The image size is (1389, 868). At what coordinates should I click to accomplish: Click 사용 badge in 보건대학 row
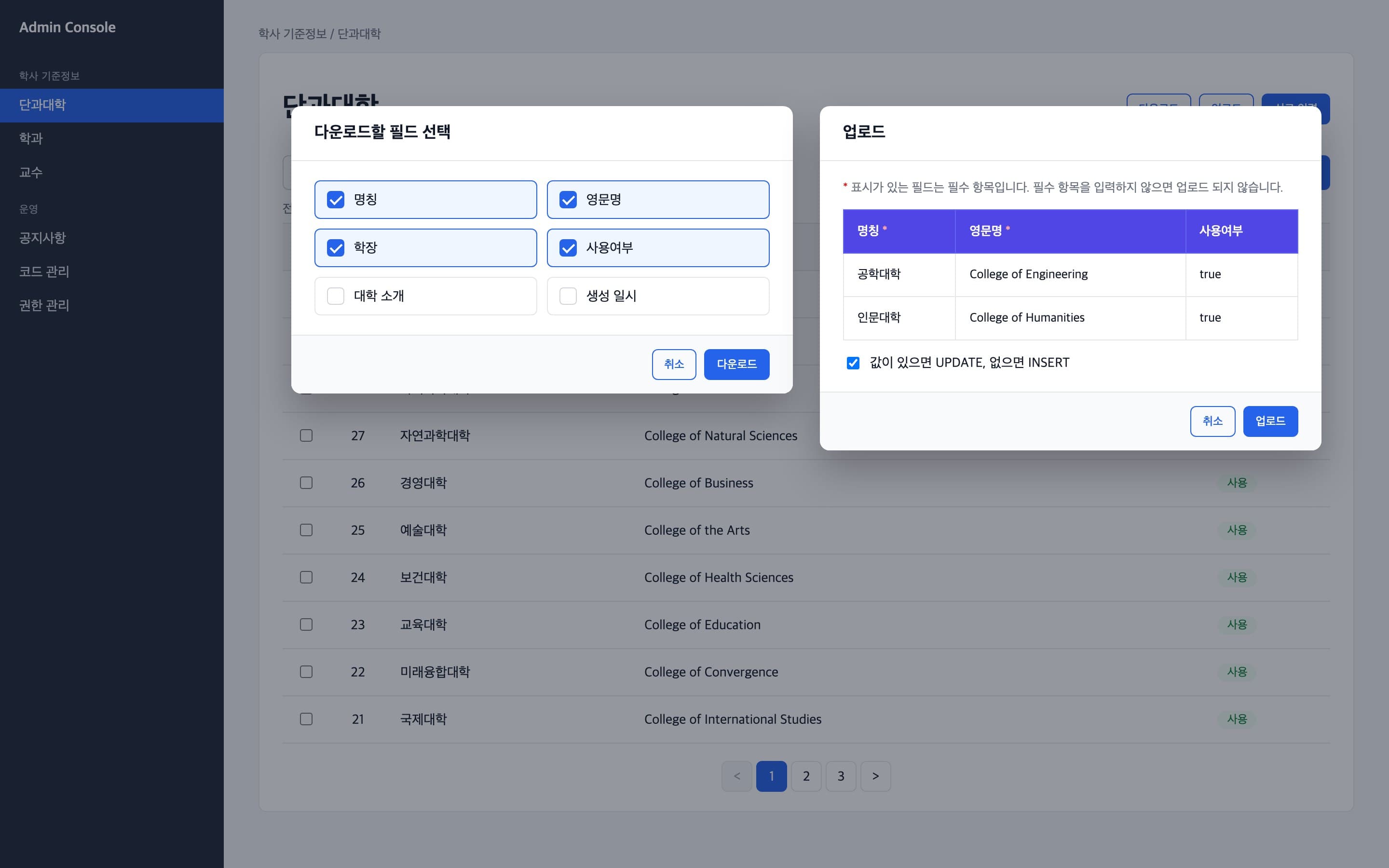click(x=1237, y=577)
